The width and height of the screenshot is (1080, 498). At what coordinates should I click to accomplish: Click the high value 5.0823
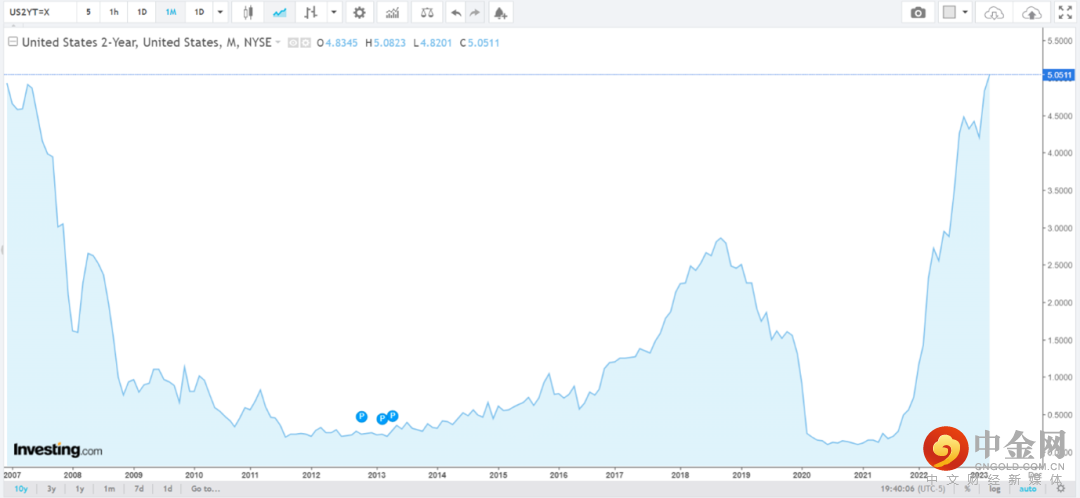pos(390,43)
